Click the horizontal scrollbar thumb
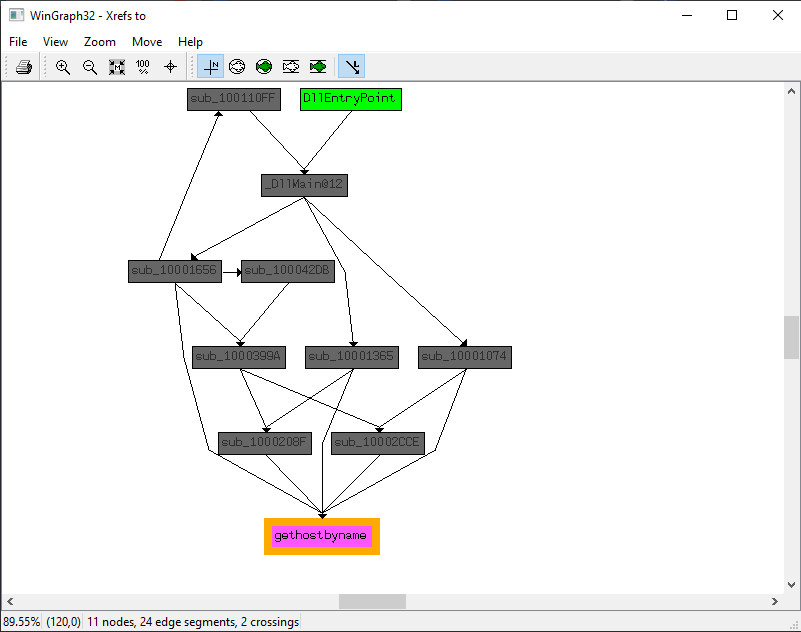 [372, 601]
